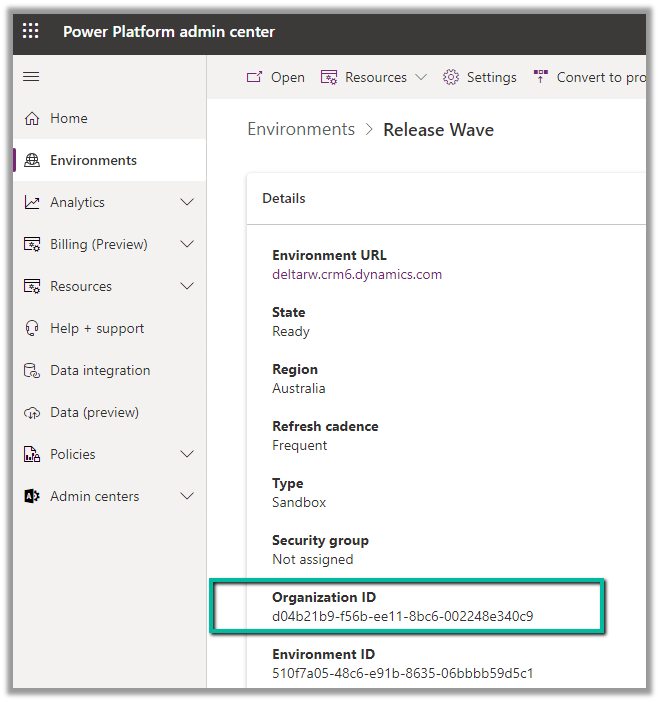Click the Home house icon

[32, 118]
